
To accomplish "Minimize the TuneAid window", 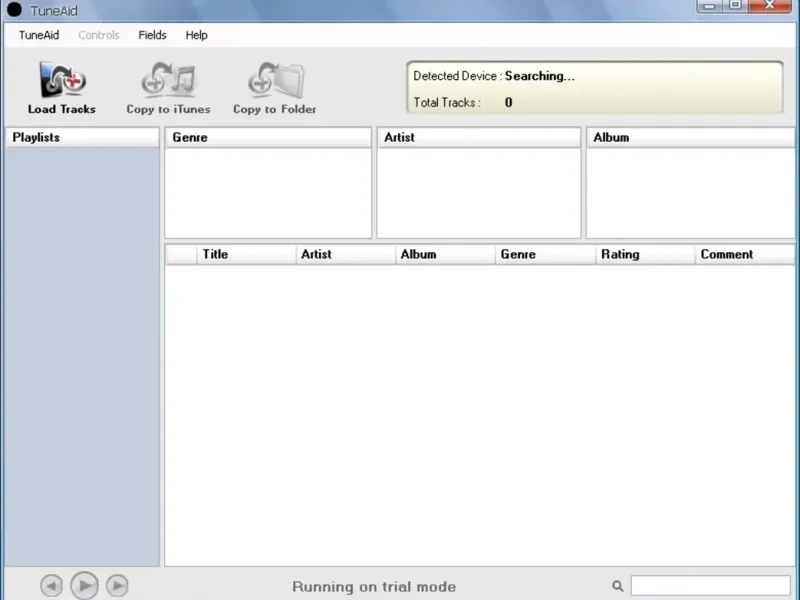I will (709, 6).
